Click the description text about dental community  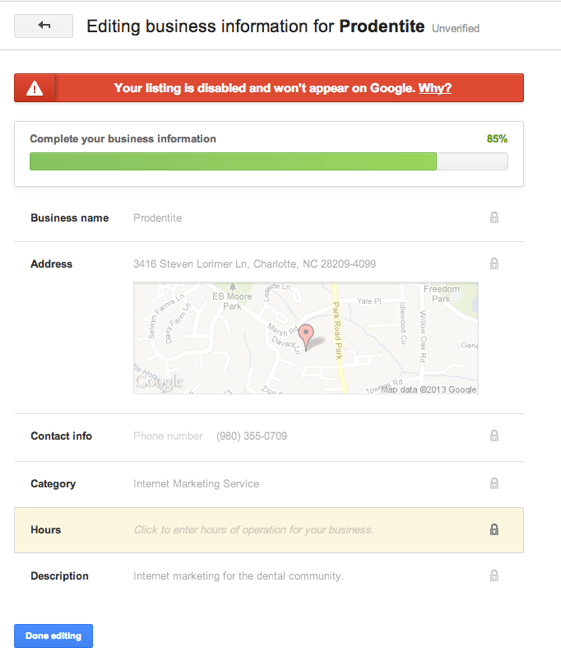pos(239,576)
